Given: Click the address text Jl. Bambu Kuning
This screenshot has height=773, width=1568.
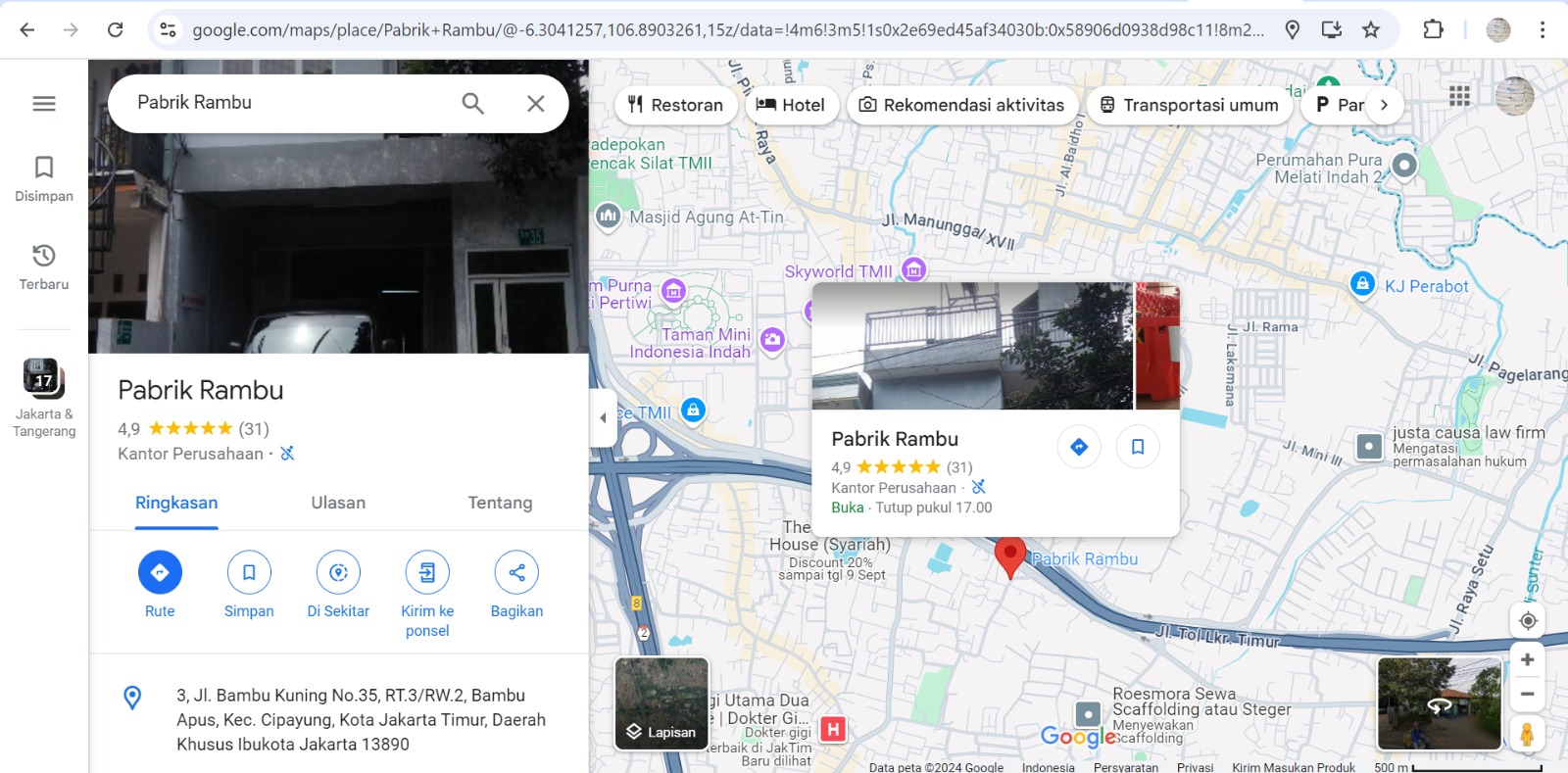Looking at the screenshot, I should tap(361, 719).
